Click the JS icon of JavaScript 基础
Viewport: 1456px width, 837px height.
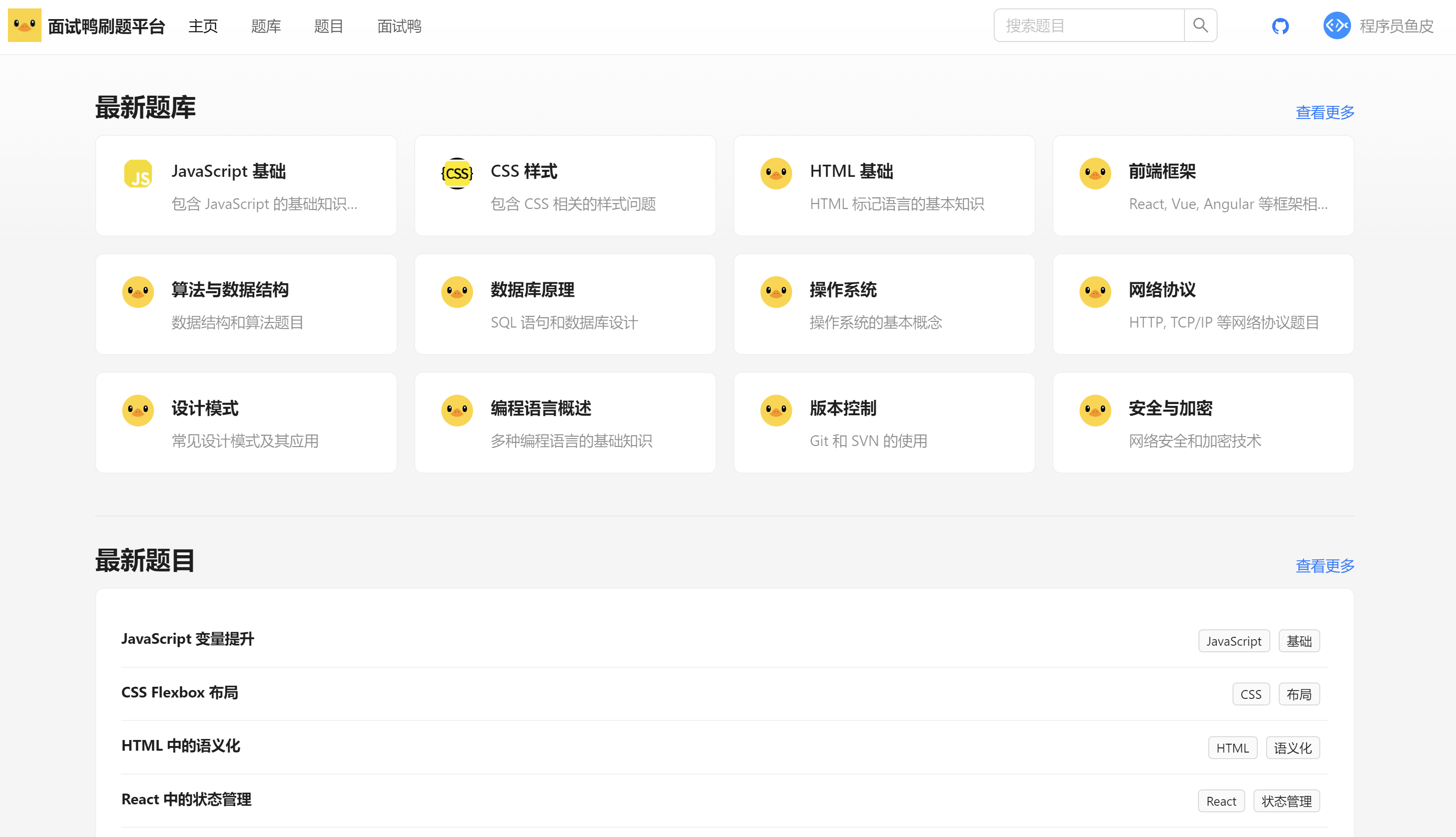[x=138, y=174]
